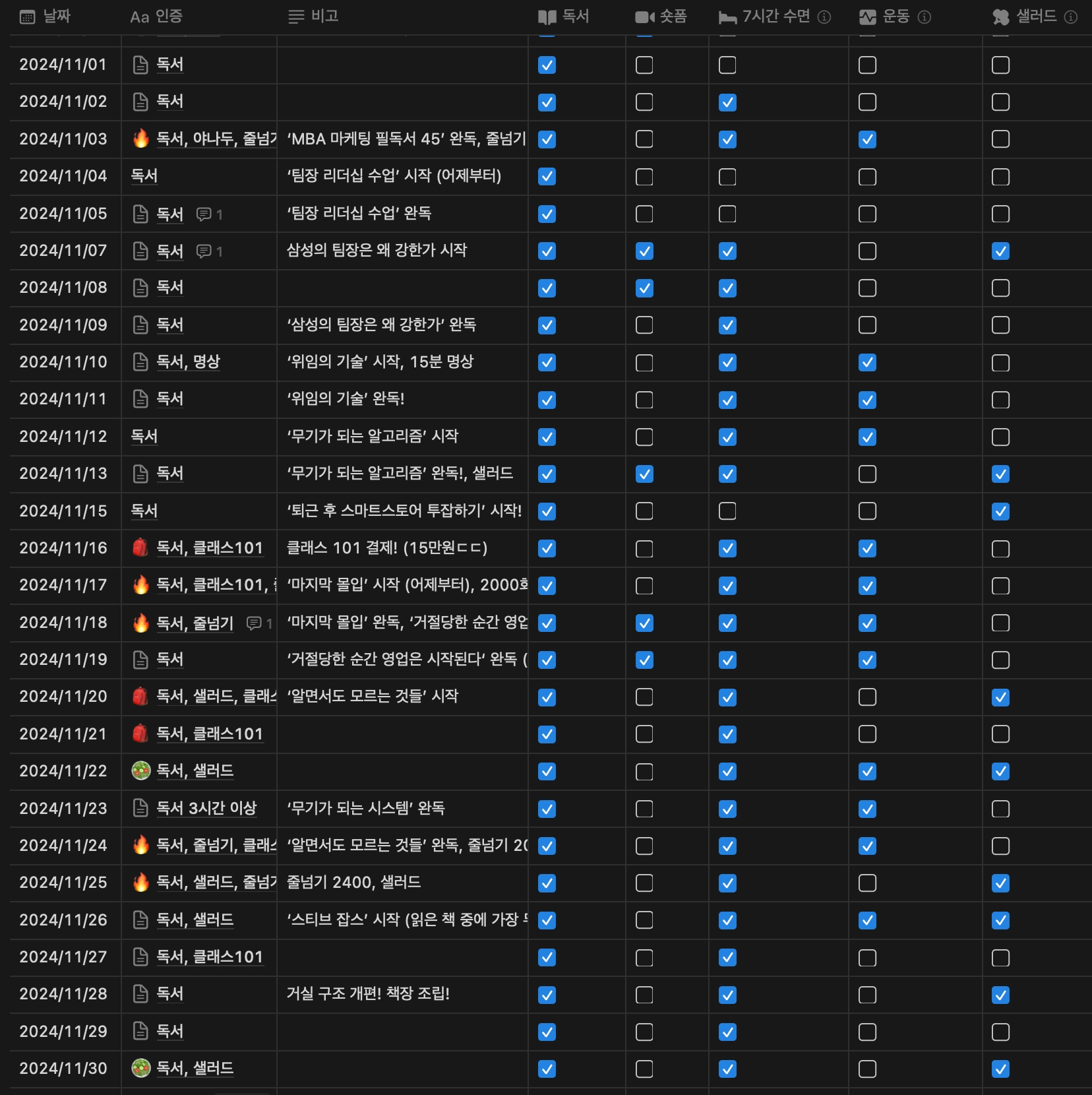Uncheck the 운동 checkbox for 2024/11/26

click(867, 920)
